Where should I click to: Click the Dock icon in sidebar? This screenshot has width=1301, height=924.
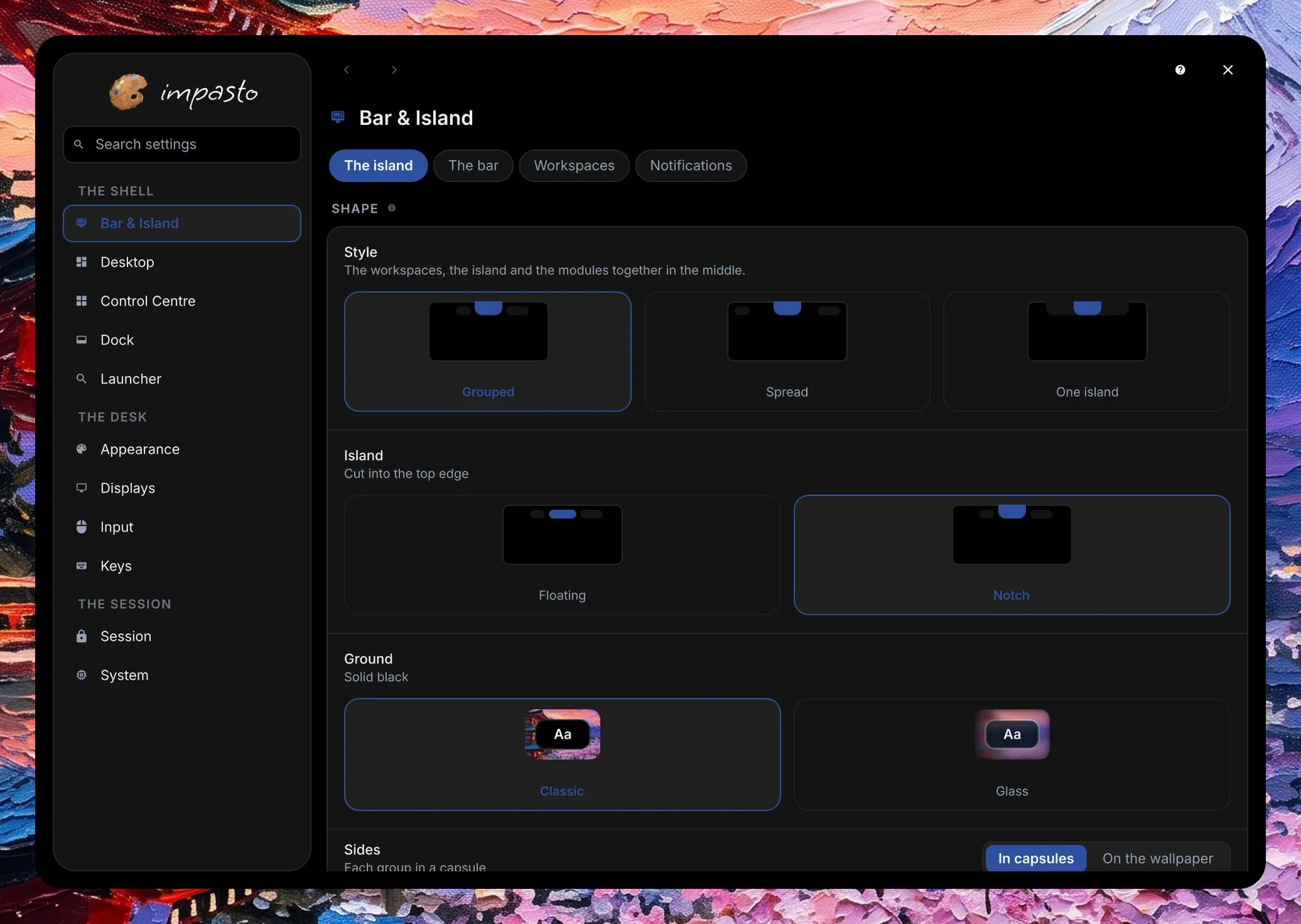(81, 340)
